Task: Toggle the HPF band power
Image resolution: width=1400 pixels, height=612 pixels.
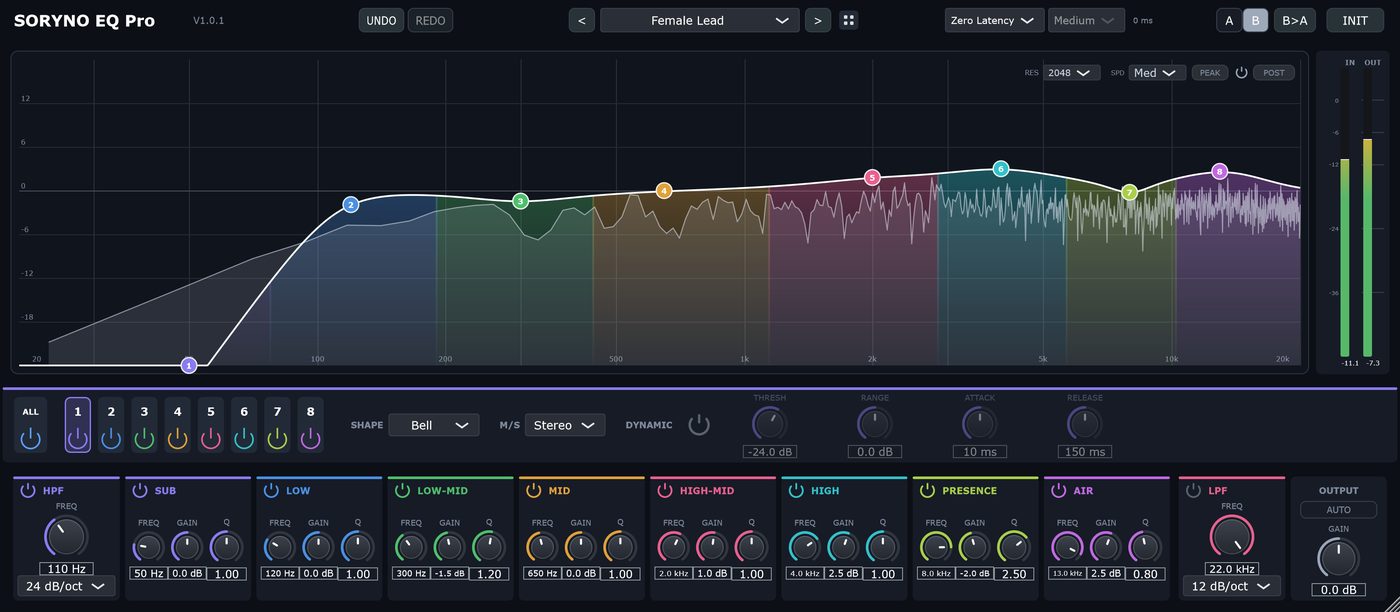Action: 27,490
